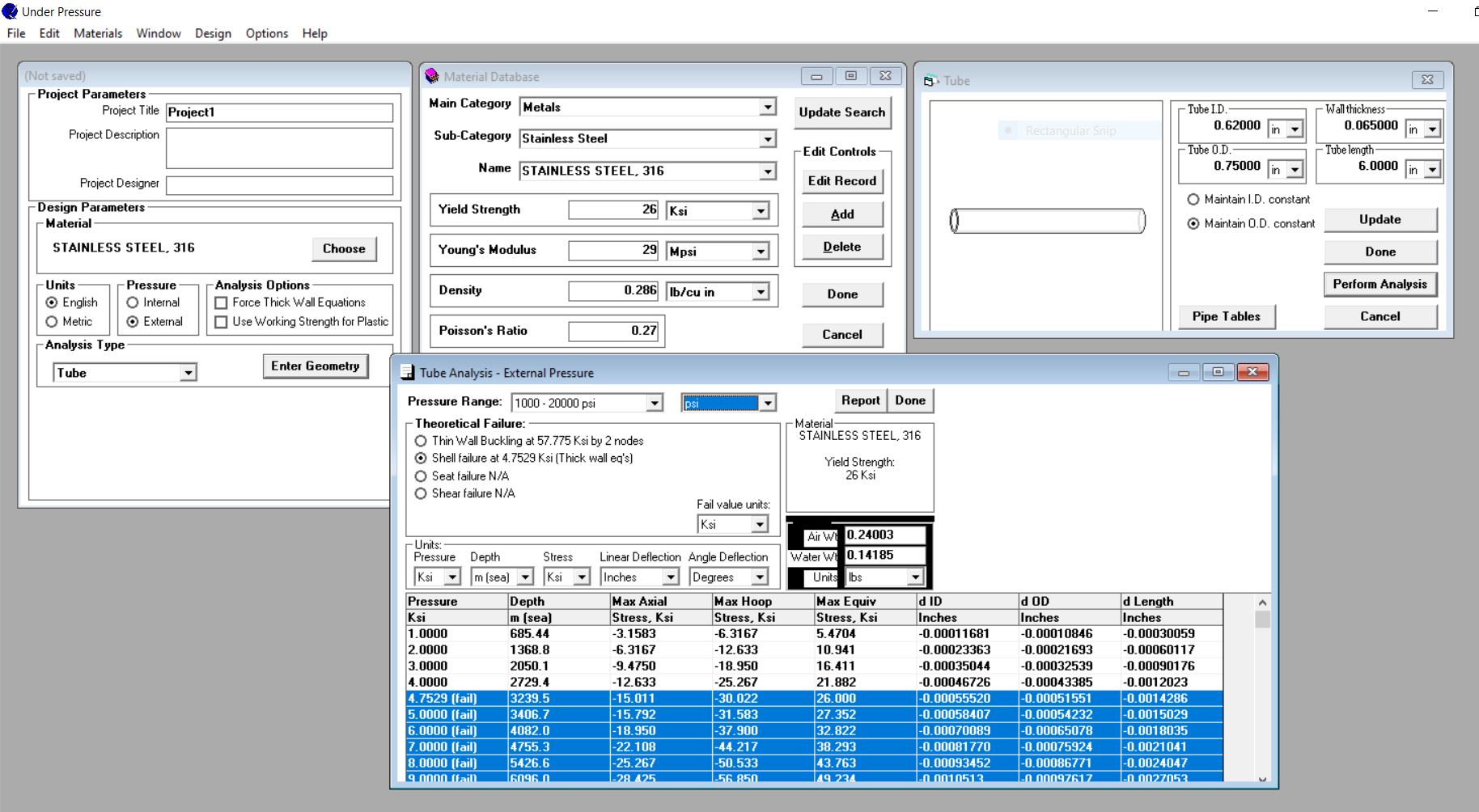1479x812 pixels.
Task: Open the Angle Deflection units dropdown
Action: 759,577
